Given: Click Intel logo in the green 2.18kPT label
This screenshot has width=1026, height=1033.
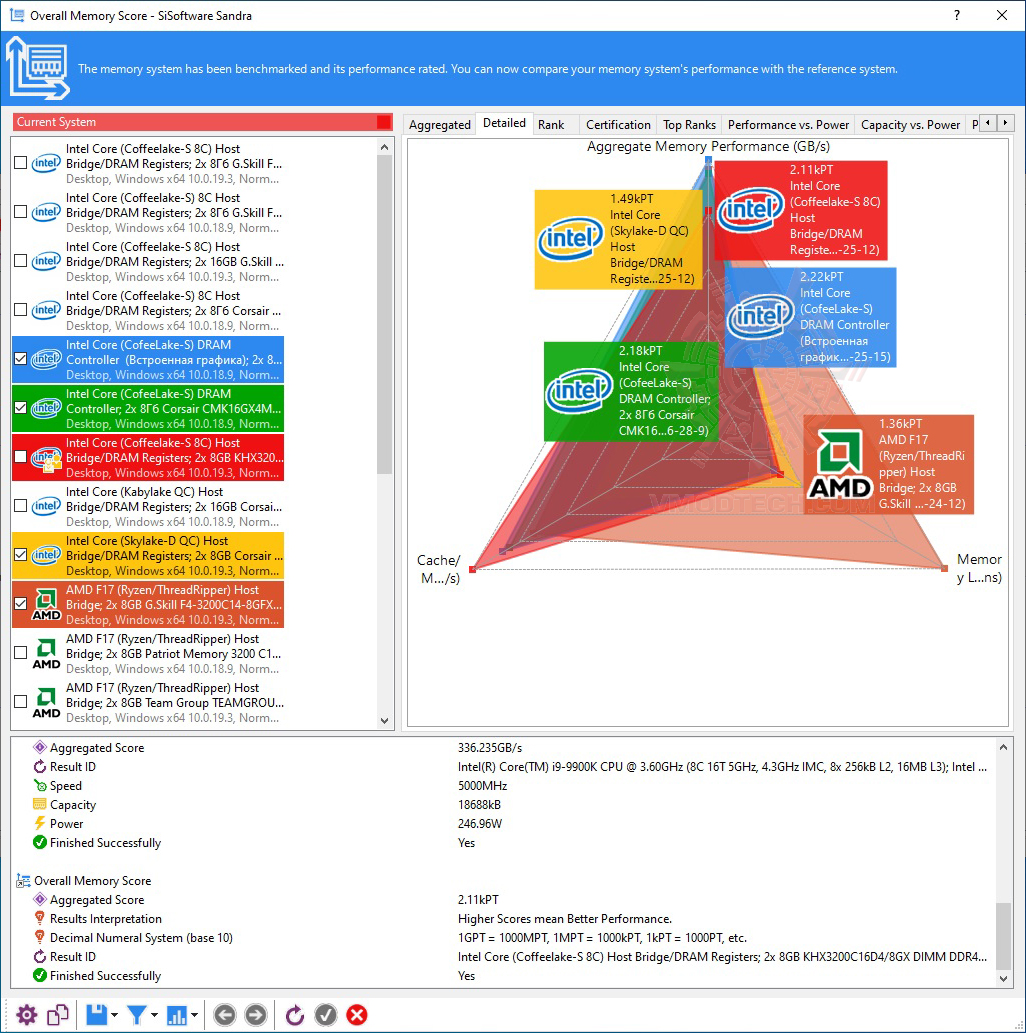Looking at the screenshot, I should pyautogui.click(x=579, y=391).
